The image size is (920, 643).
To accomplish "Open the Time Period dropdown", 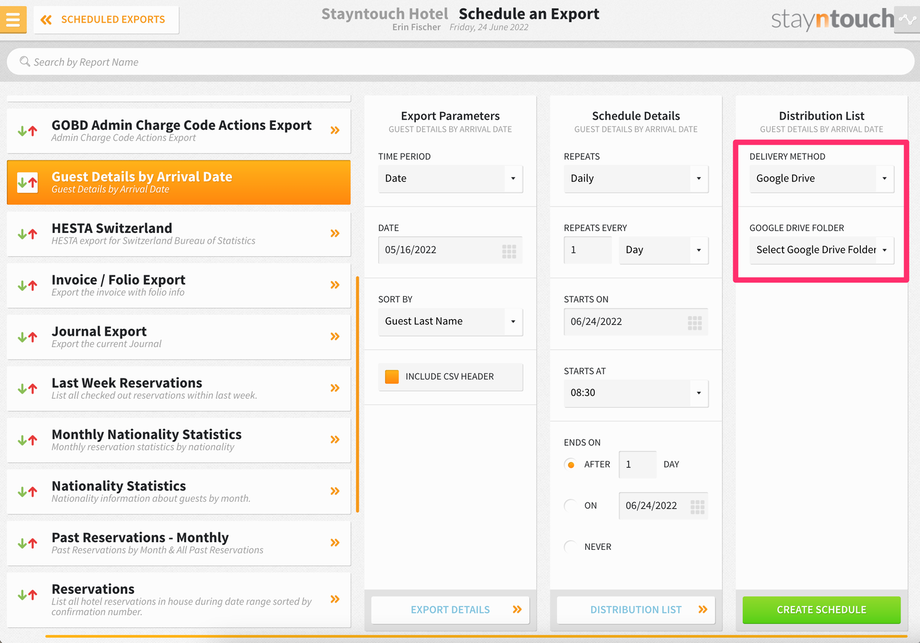I will coord(450,178).
